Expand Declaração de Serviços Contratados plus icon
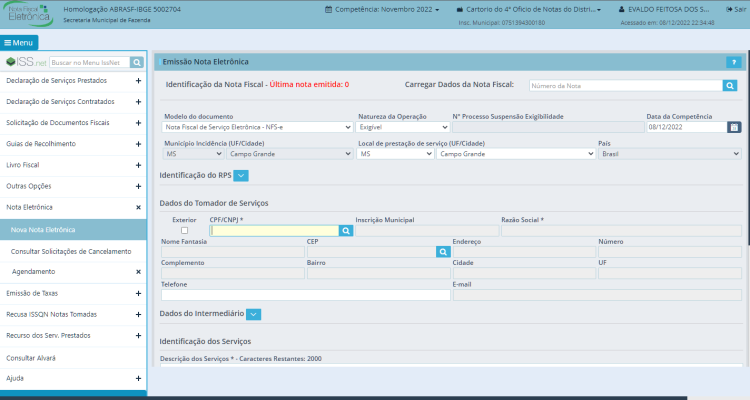The height and width of the screenshot is (400, 750). 138,102
